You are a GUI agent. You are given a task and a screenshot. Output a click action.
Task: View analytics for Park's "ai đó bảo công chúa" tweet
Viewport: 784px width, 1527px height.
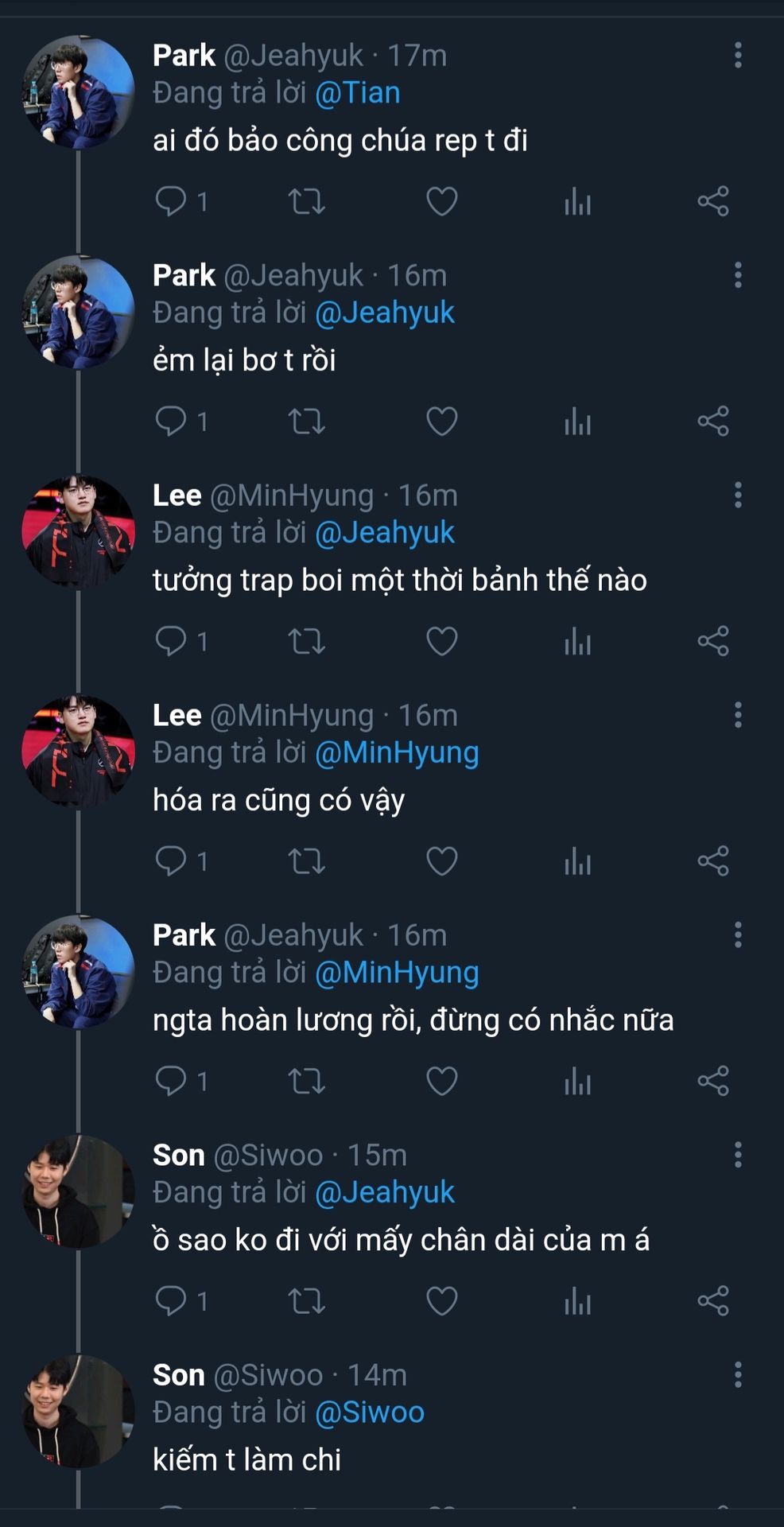[577, 201]
